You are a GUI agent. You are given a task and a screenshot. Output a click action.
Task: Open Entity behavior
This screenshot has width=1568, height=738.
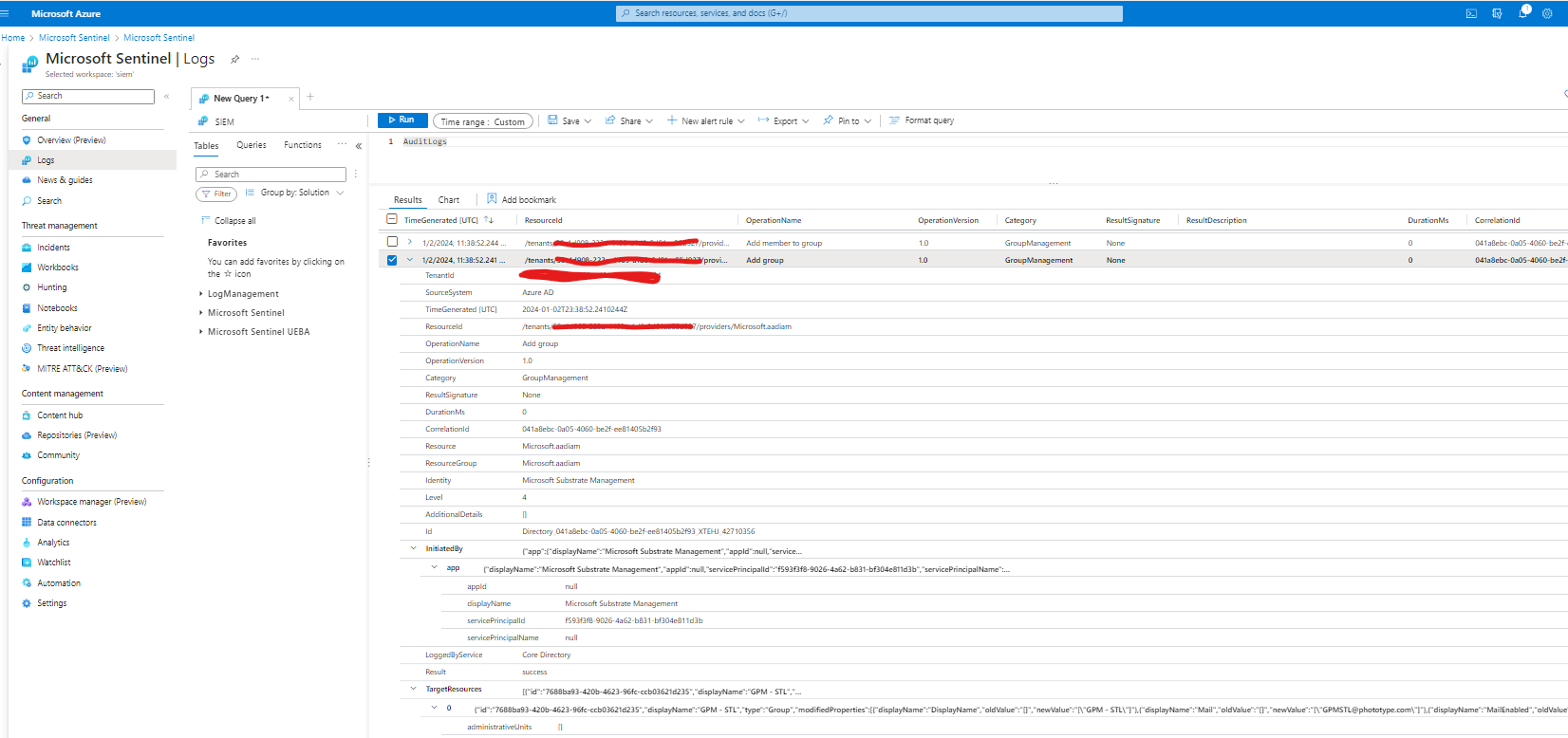coord(64,328)
